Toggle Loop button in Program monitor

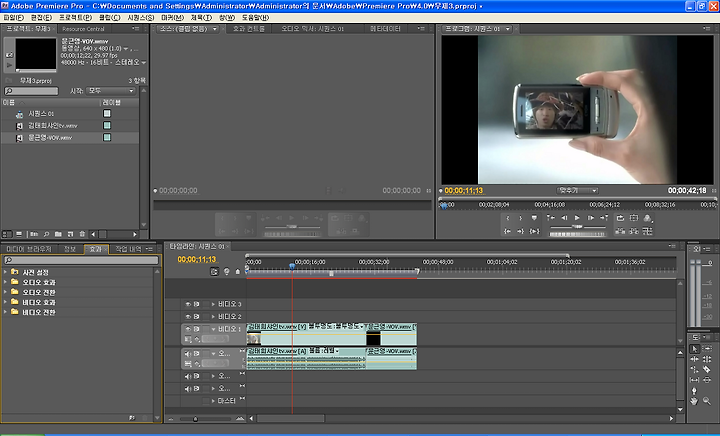(620, 218)
